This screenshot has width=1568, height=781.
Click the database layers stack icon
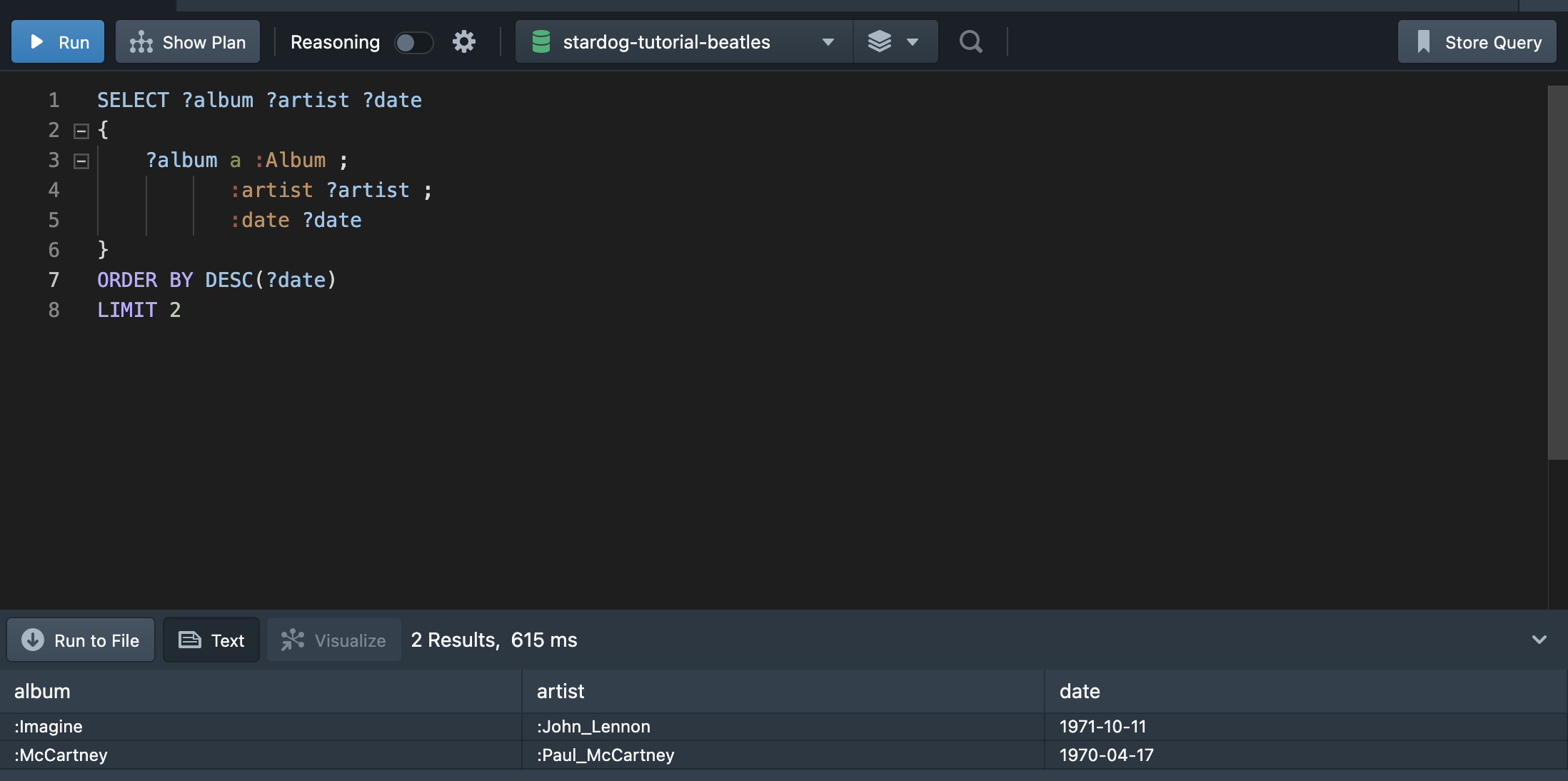pyautogui.click(x=878, y=41)
